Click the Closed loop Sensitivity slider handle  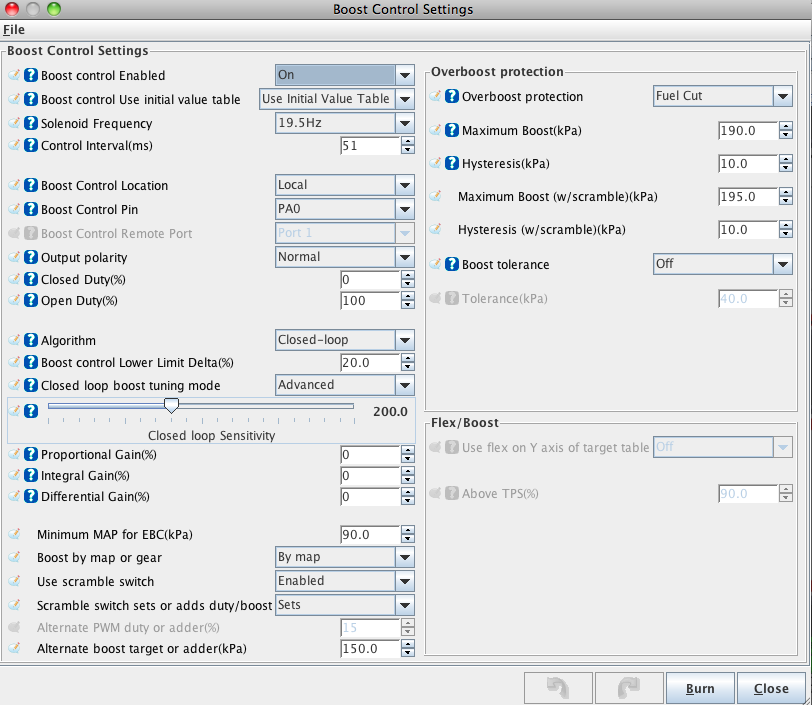172,405
